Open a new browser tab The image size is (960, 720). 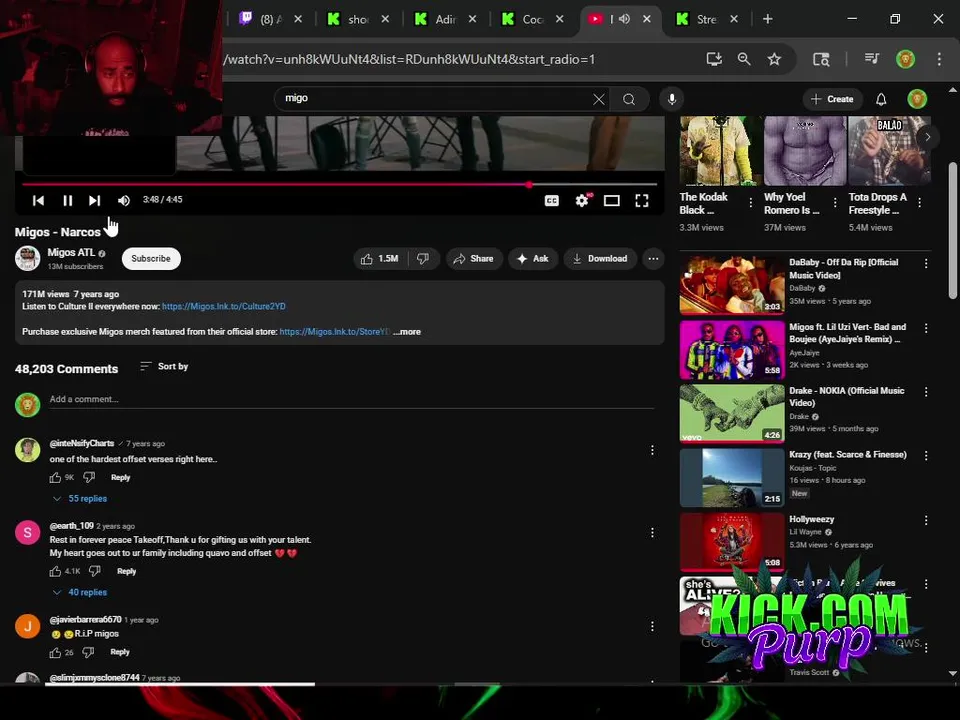pyautogui.click(x=768, y=19)
